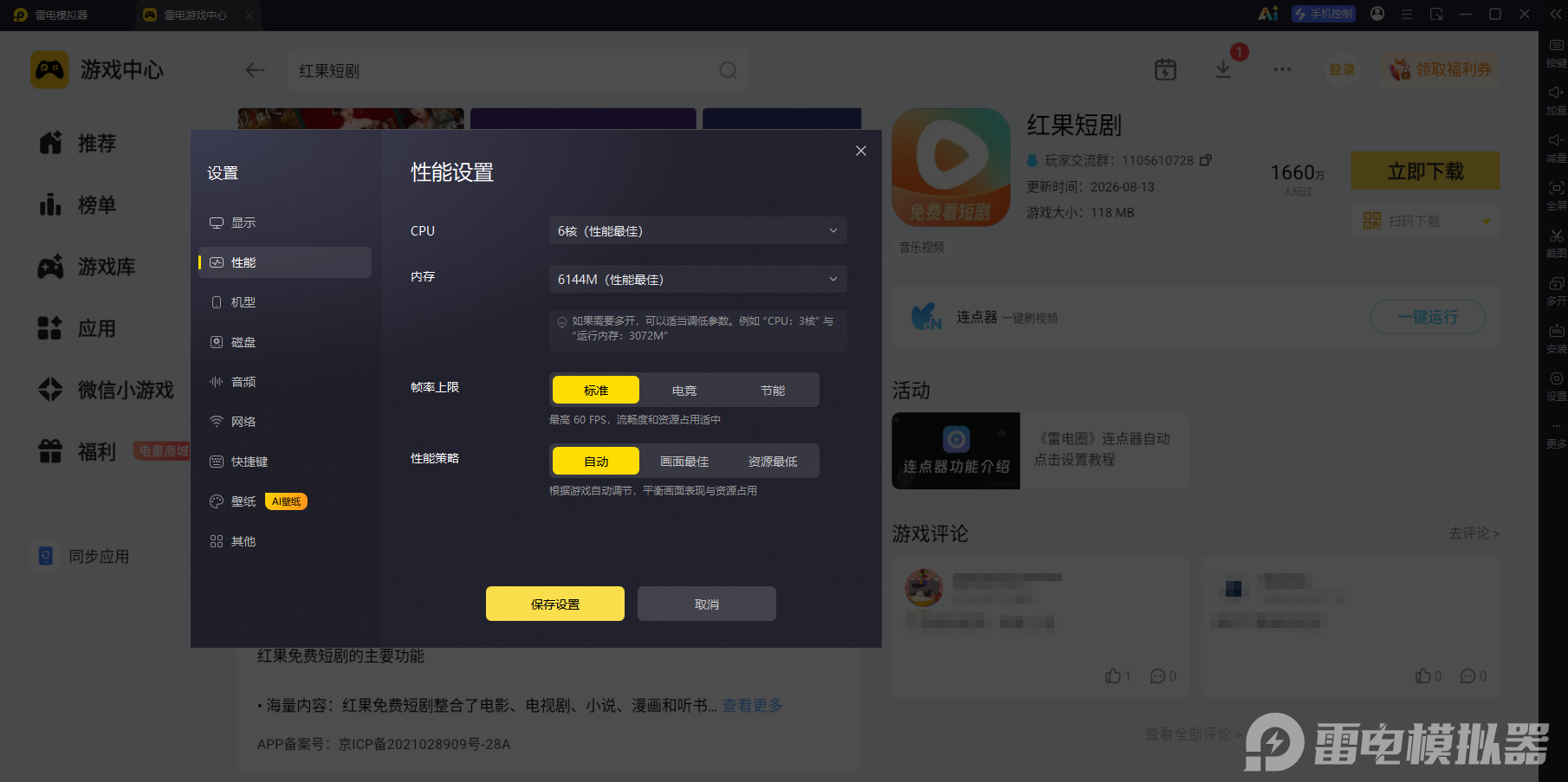Click 全屏 fullscreen in right toolbar
The height and width of the screenshot is (782, 1568).
[x=1556, y=196]
